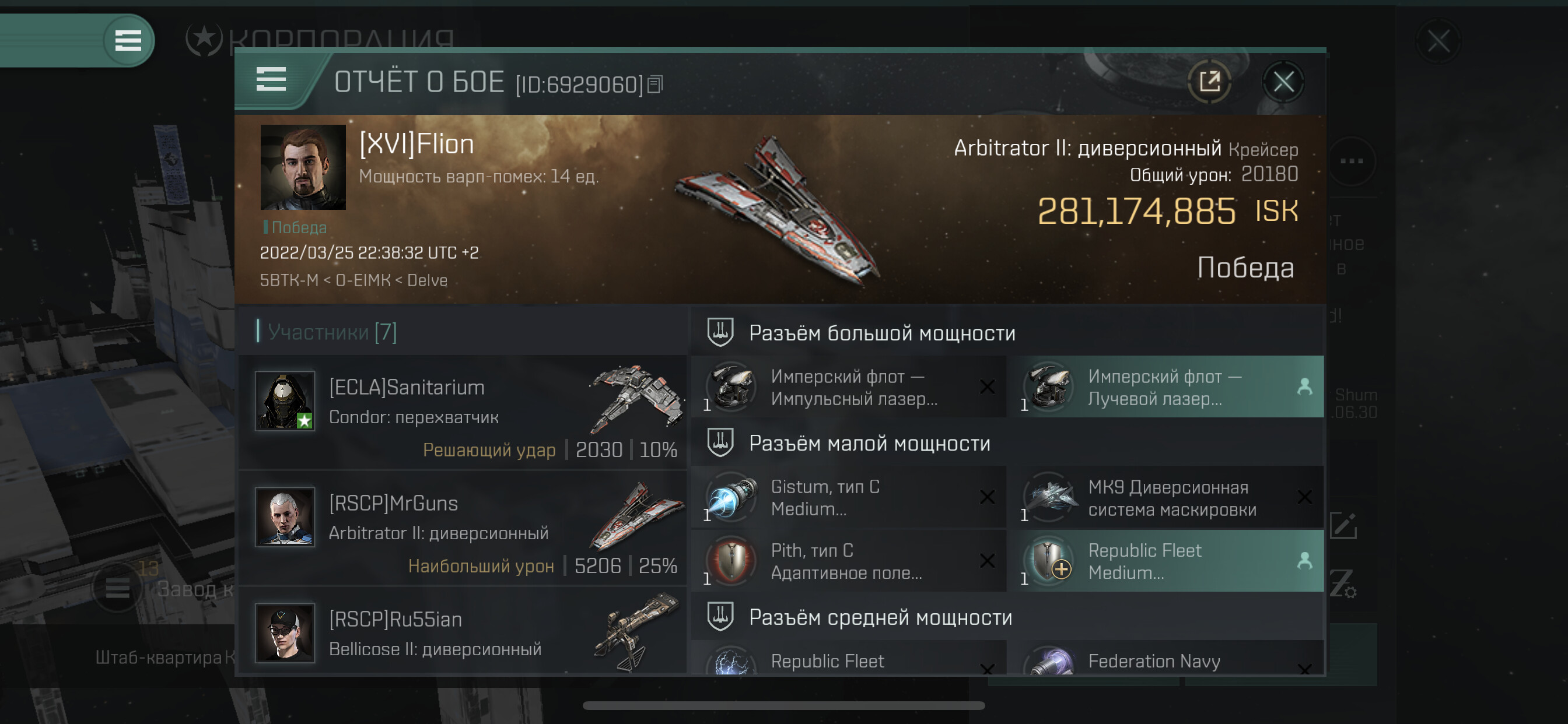Click the MK9 covert cloaking system icon
Image resolution: width=1568 pixels, height=724 pixels.
click(x=1049, y=497)
